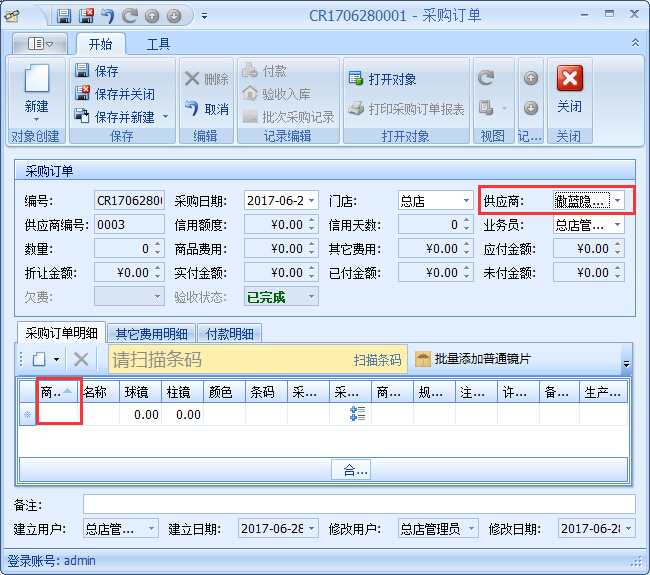Click the red 关闭 (Close) ribbon icon
650x575 pixels.
pos(569,80)
